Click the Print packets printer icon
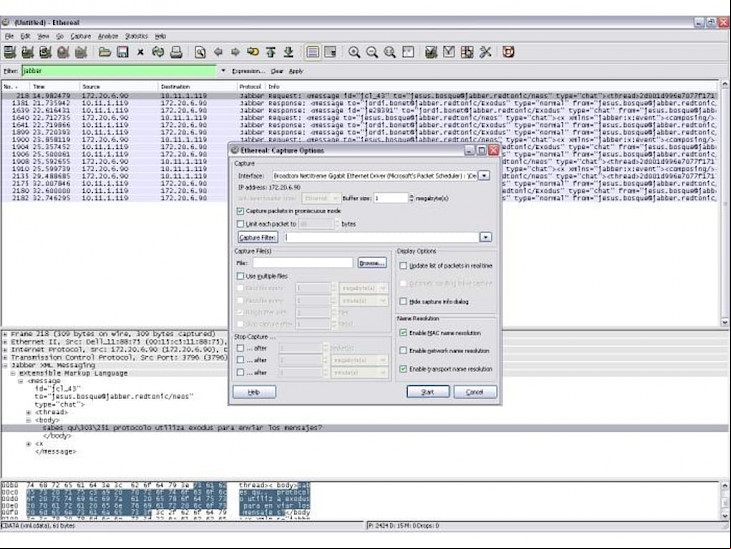Image resolution: width=731 pixels, height=549 pixels. [176, 52]
